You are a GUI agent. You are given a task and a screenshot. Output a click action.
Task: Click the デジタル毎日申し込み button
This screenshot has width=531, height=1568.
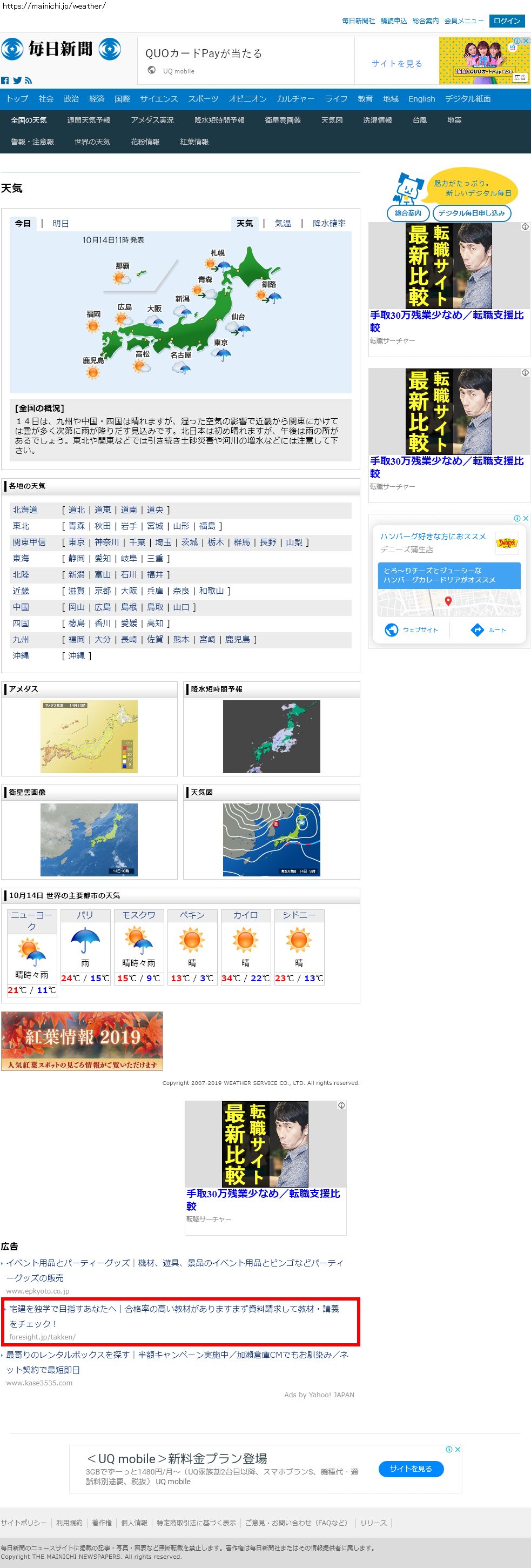coord(472,213)
